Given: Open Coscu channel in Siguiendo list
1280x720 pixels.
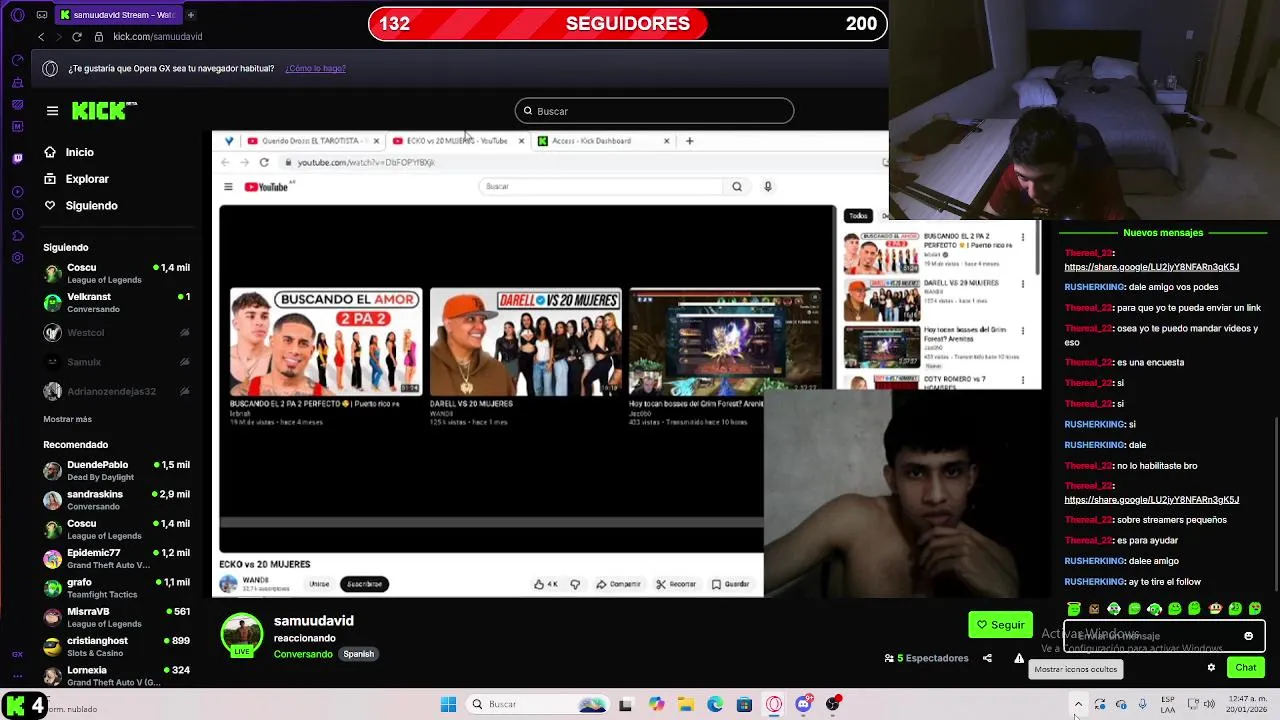Looking at the screenshot, I should pos(116,273).
